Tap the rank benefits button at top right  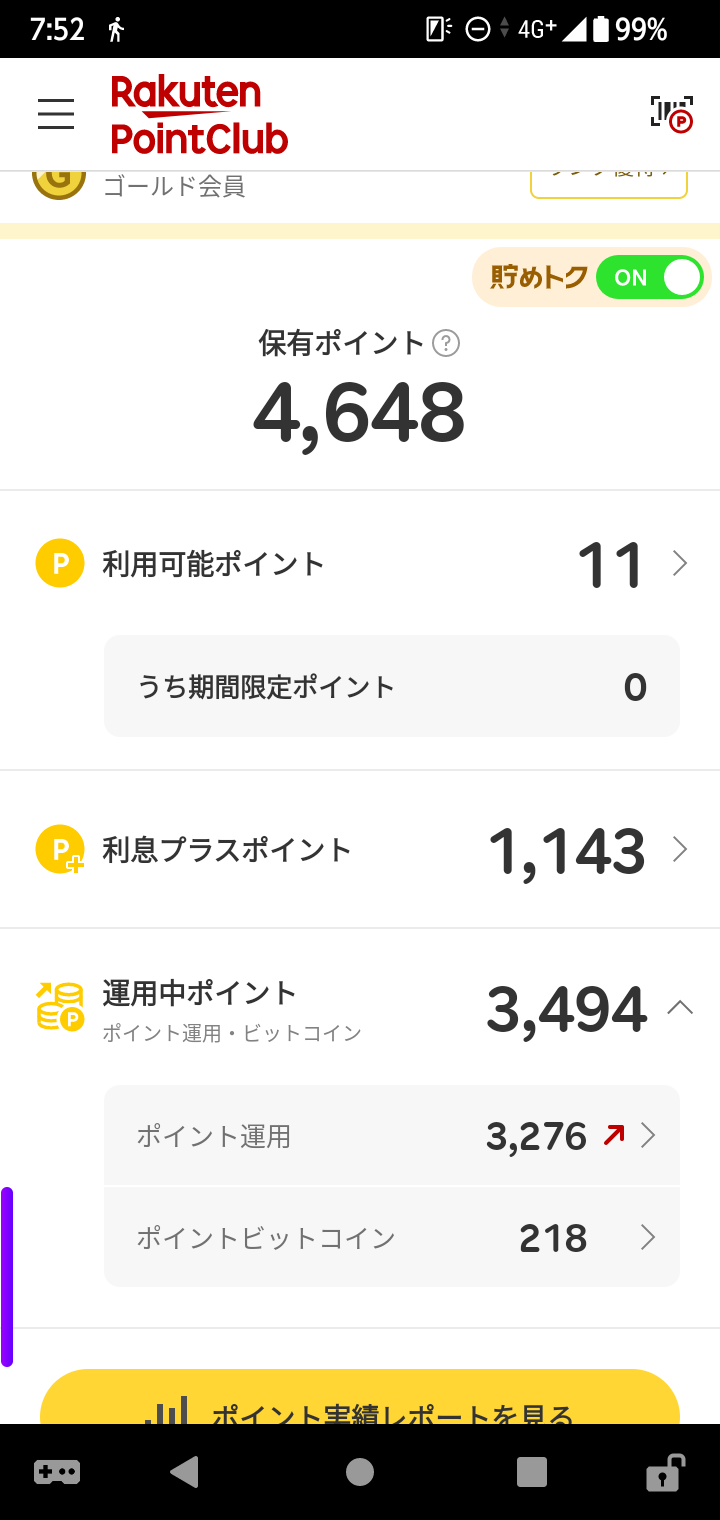pyautogui.click(x=609, y=185)
